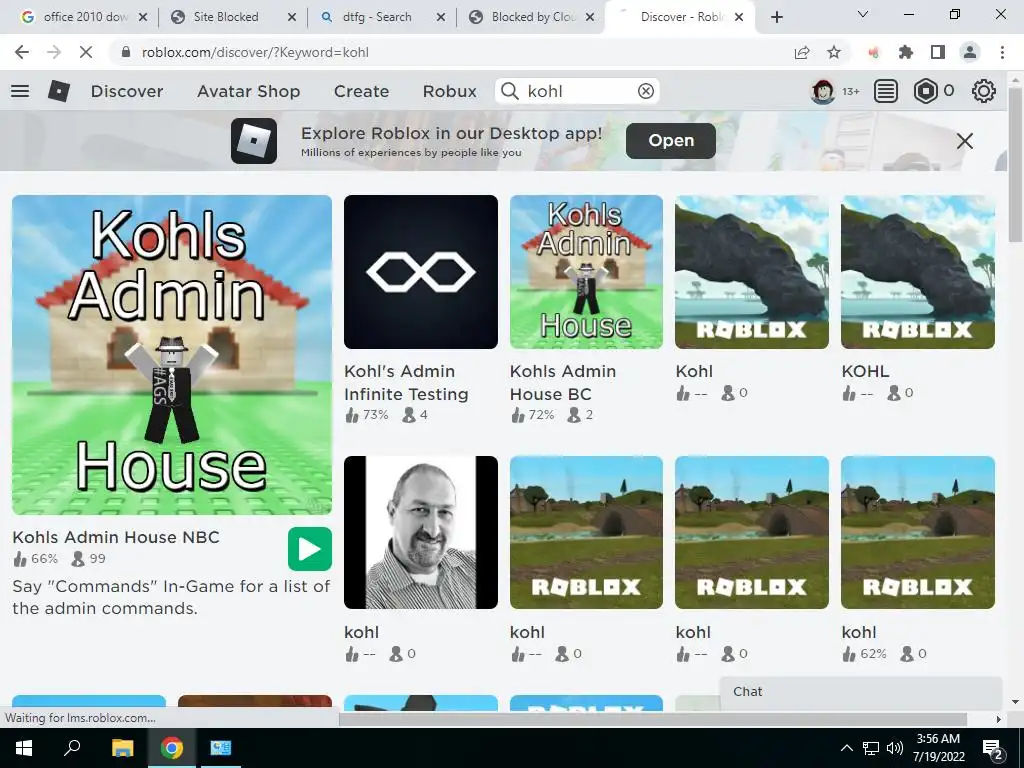Click the search magnifier icon
The height and width of the screenshot is (768, 1024).
(x=509, y=91)
